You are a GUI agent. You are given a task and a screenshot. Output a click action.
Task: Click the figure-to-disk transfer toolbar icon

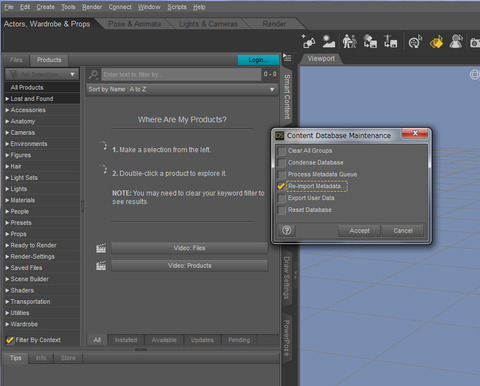click(390, 42)
